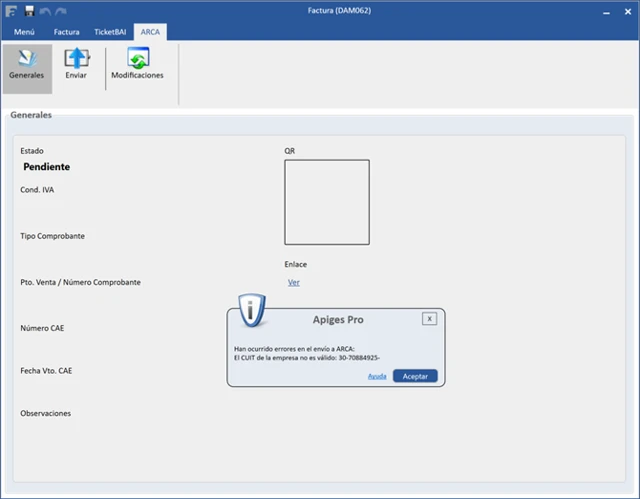Viewport: 640px width, 499px height.
Task: Open the Ayuda link in the error dialog
Action: 377,376
